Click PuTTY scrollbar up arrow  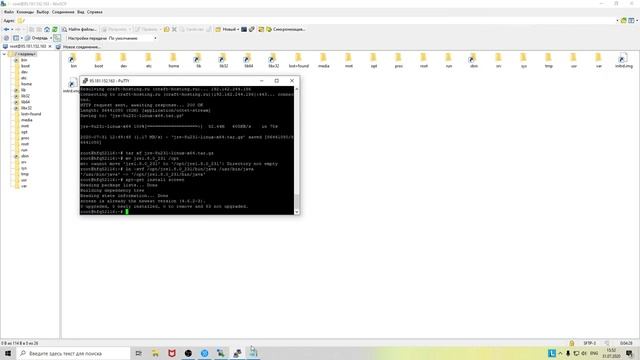[297, 89]
